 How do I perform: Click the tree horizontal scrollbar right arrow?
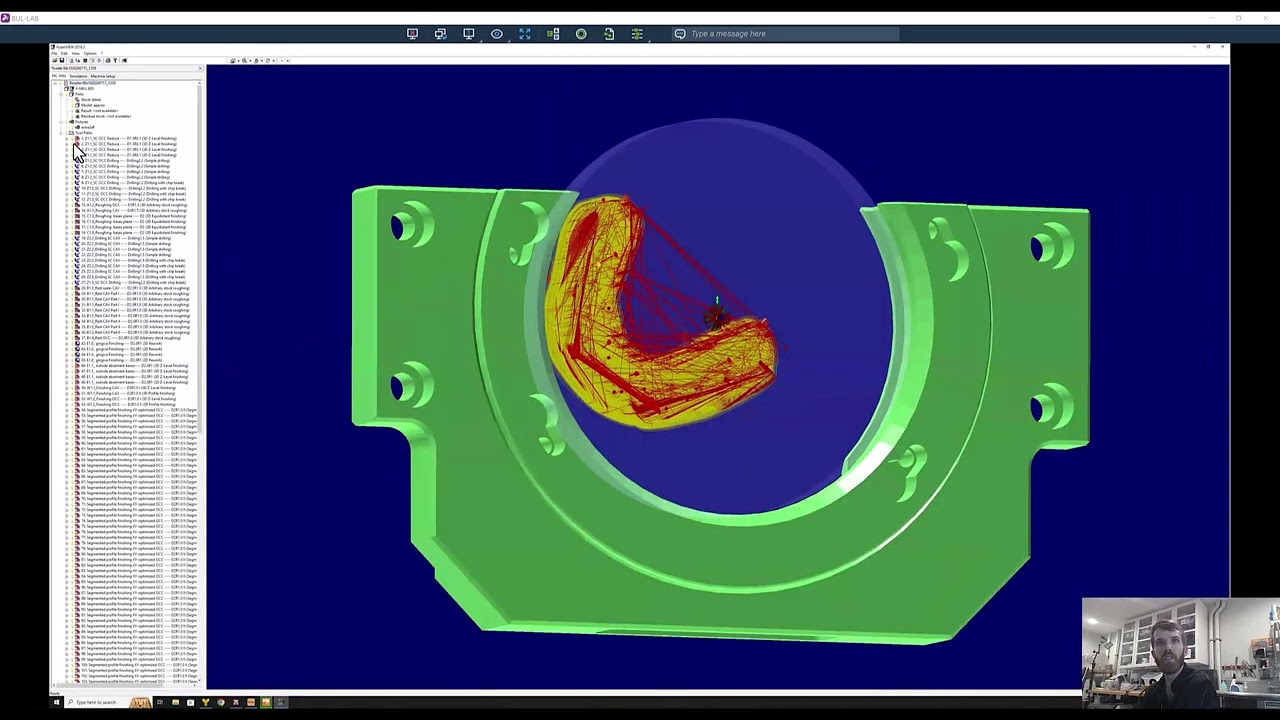tap(195, 686)
